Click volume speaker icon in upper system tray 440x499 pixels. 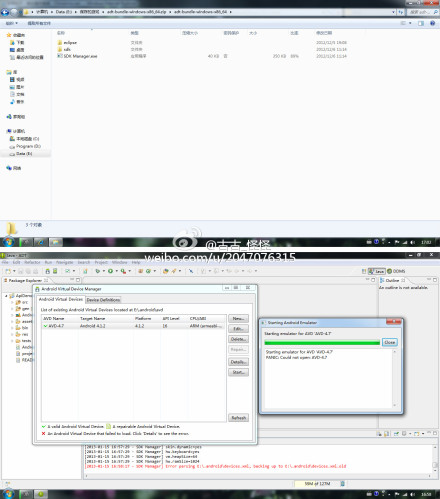pyautogui.click(x=412, y=242)
